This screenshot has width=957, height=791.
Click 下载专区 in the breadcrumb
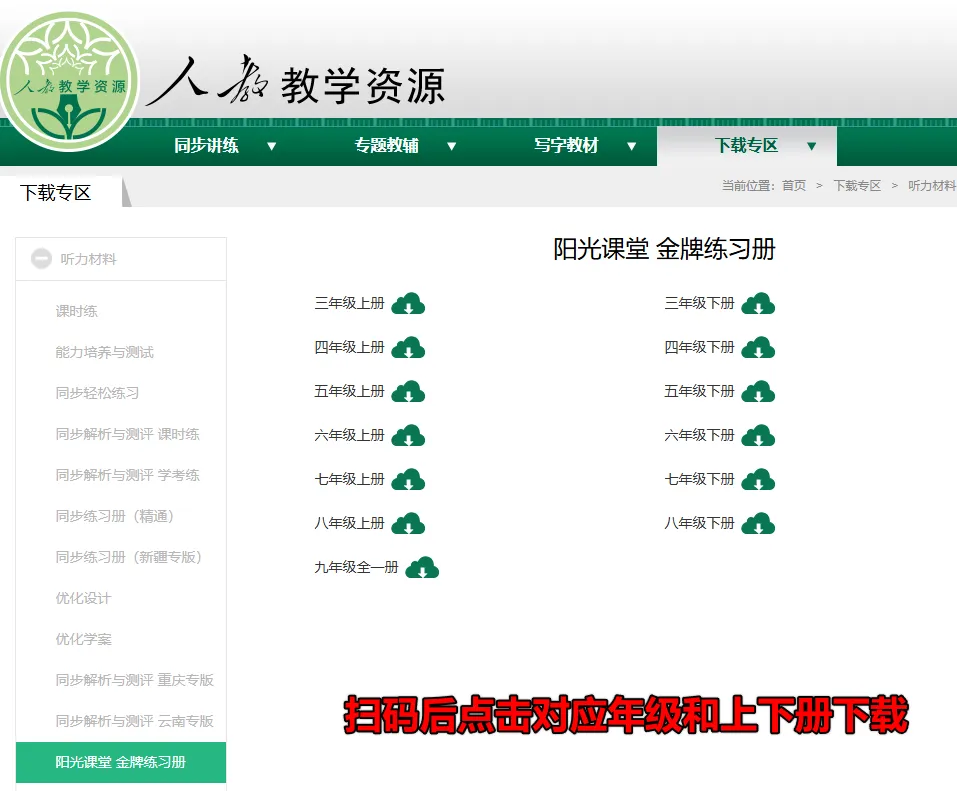click(x=857, y=186)
